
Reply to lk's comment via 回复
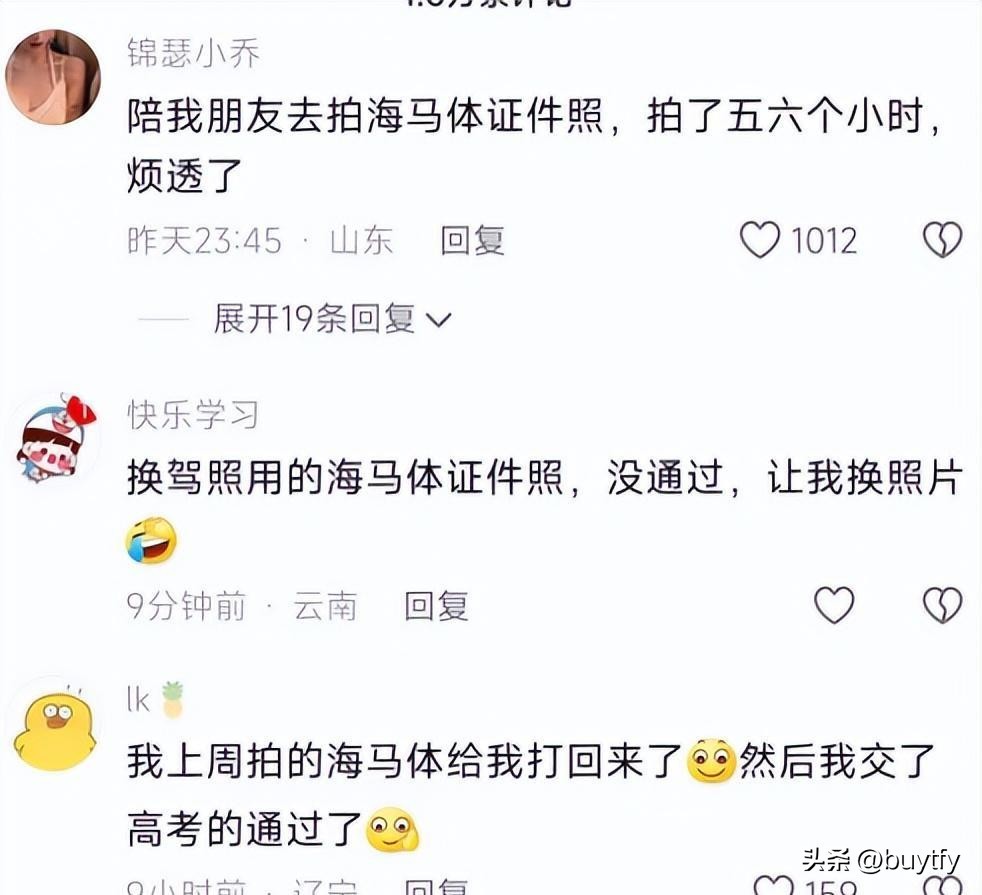click(x=437, y=887)
